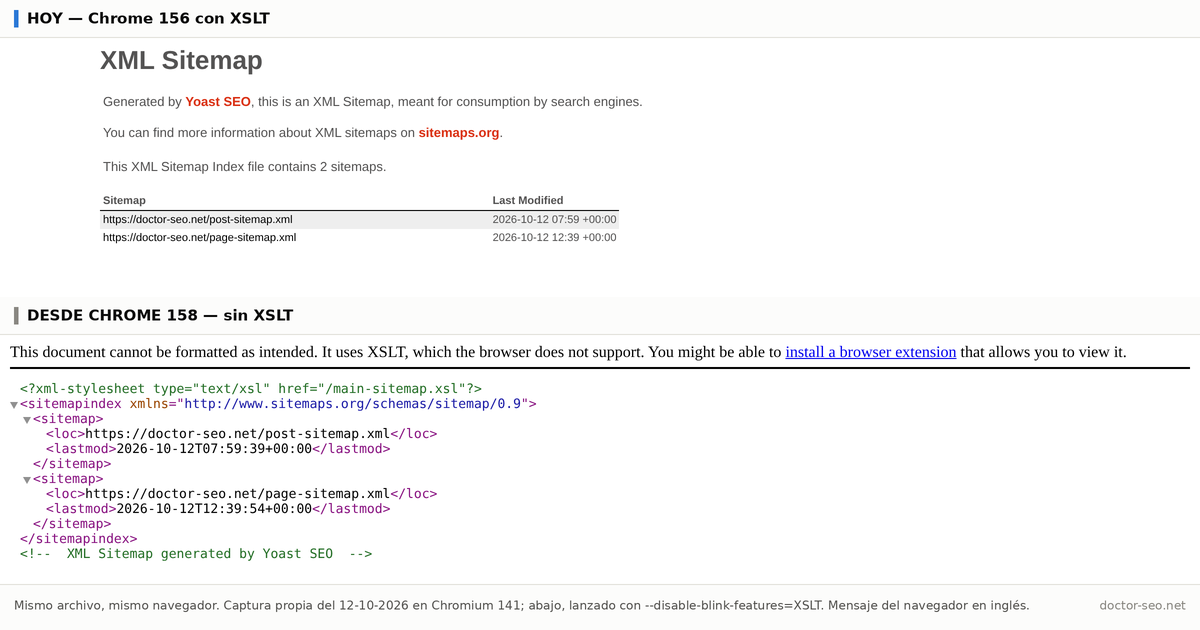Select the date 2026-10-12 12:39 +00:00

pyautogui.click(x=554, y=238)
